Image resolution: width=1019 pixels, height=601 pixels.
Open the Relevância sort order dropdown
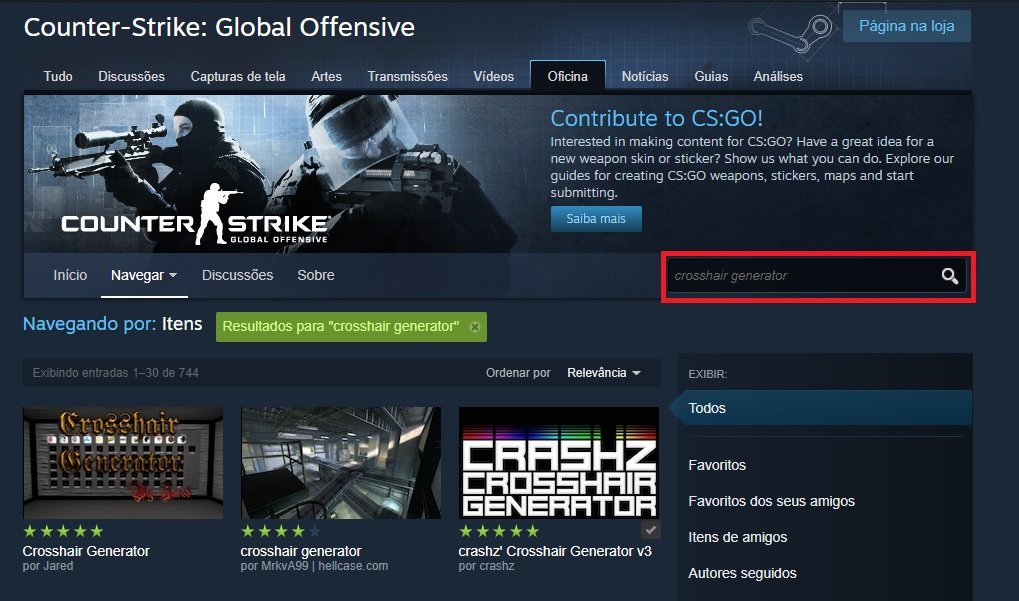pyautogui.click(x=604, y=373)
